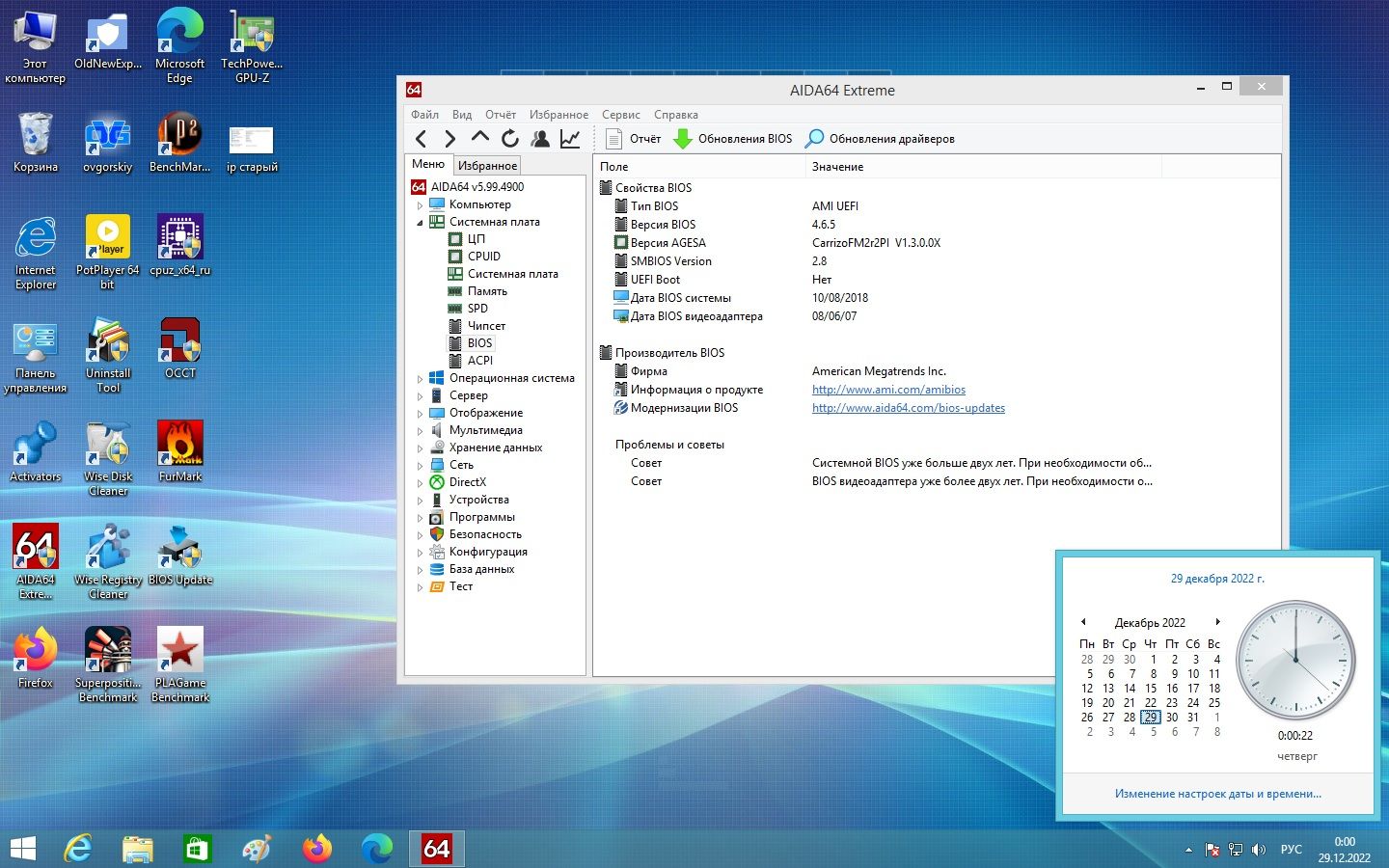
Task: Open the OCCT desktop shortcut
Action: point(180,349)
